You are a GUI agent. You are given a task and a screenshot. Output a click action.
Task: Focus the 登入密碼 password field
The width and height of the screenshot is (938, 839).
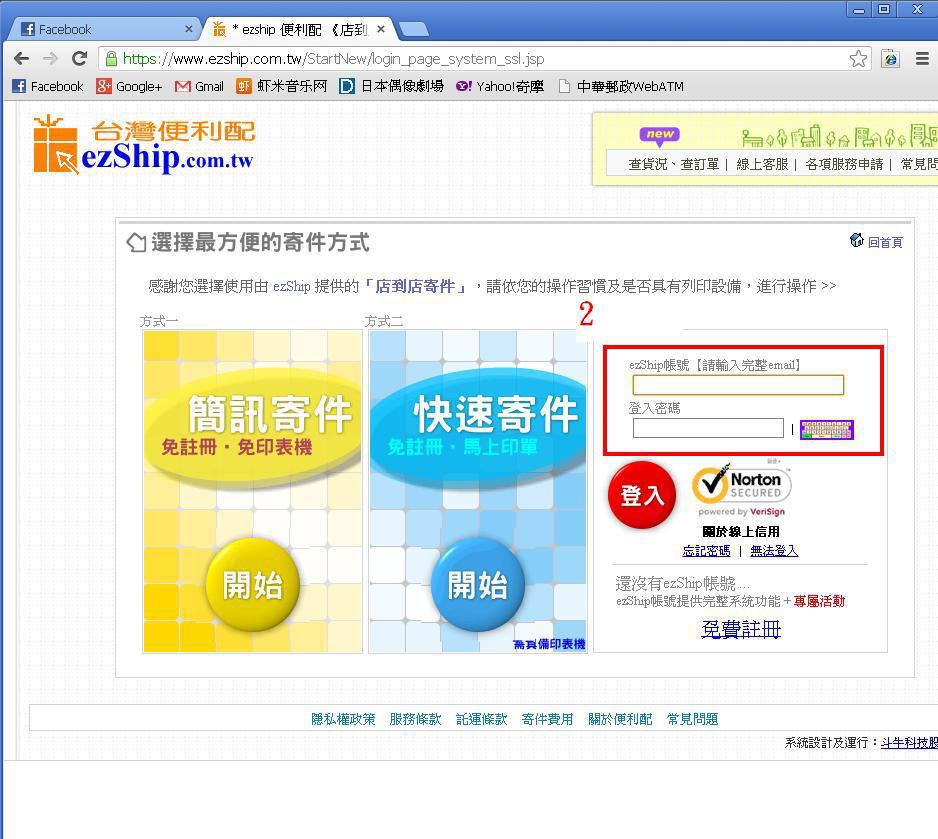tap(708, 428)
